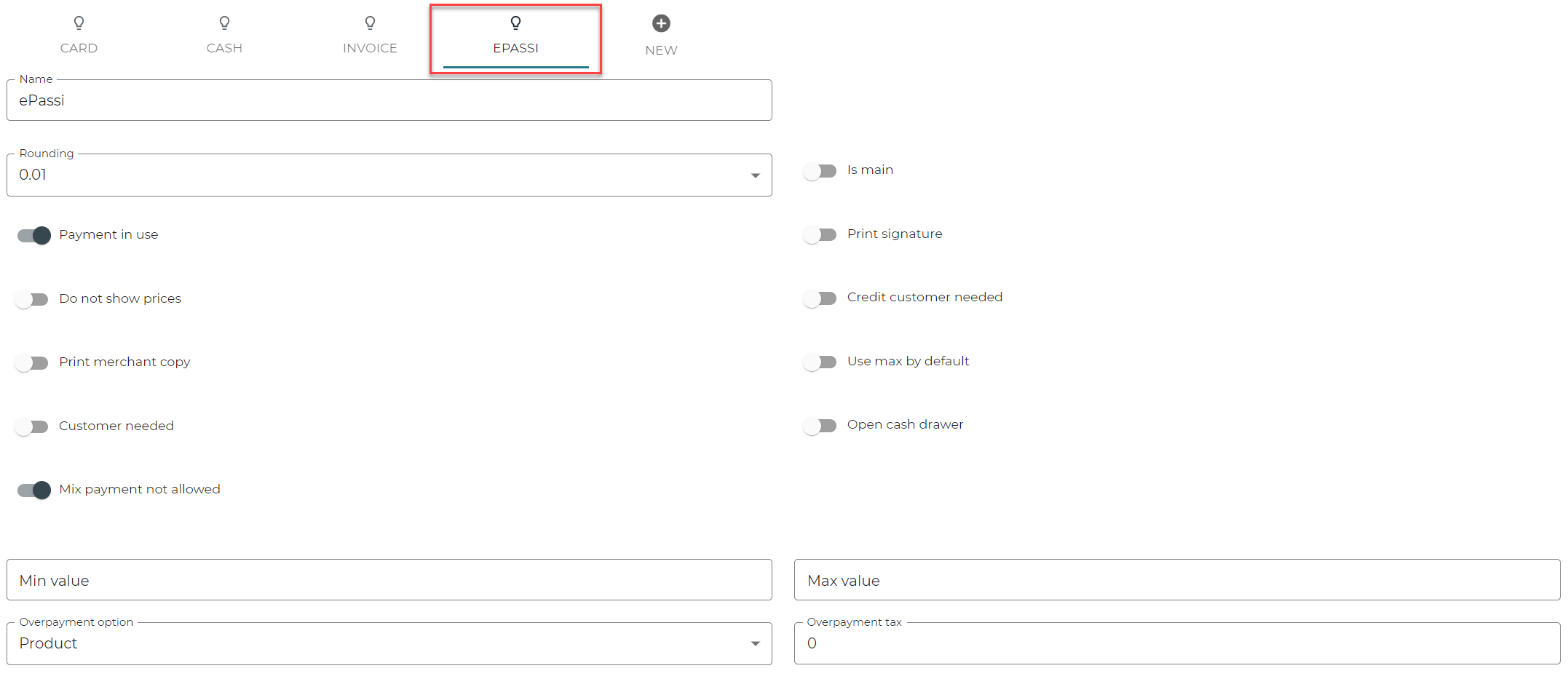The image size is (1568, 679).
Task: Click the Name field containing ePassi
Action: [x=389, y=100]
